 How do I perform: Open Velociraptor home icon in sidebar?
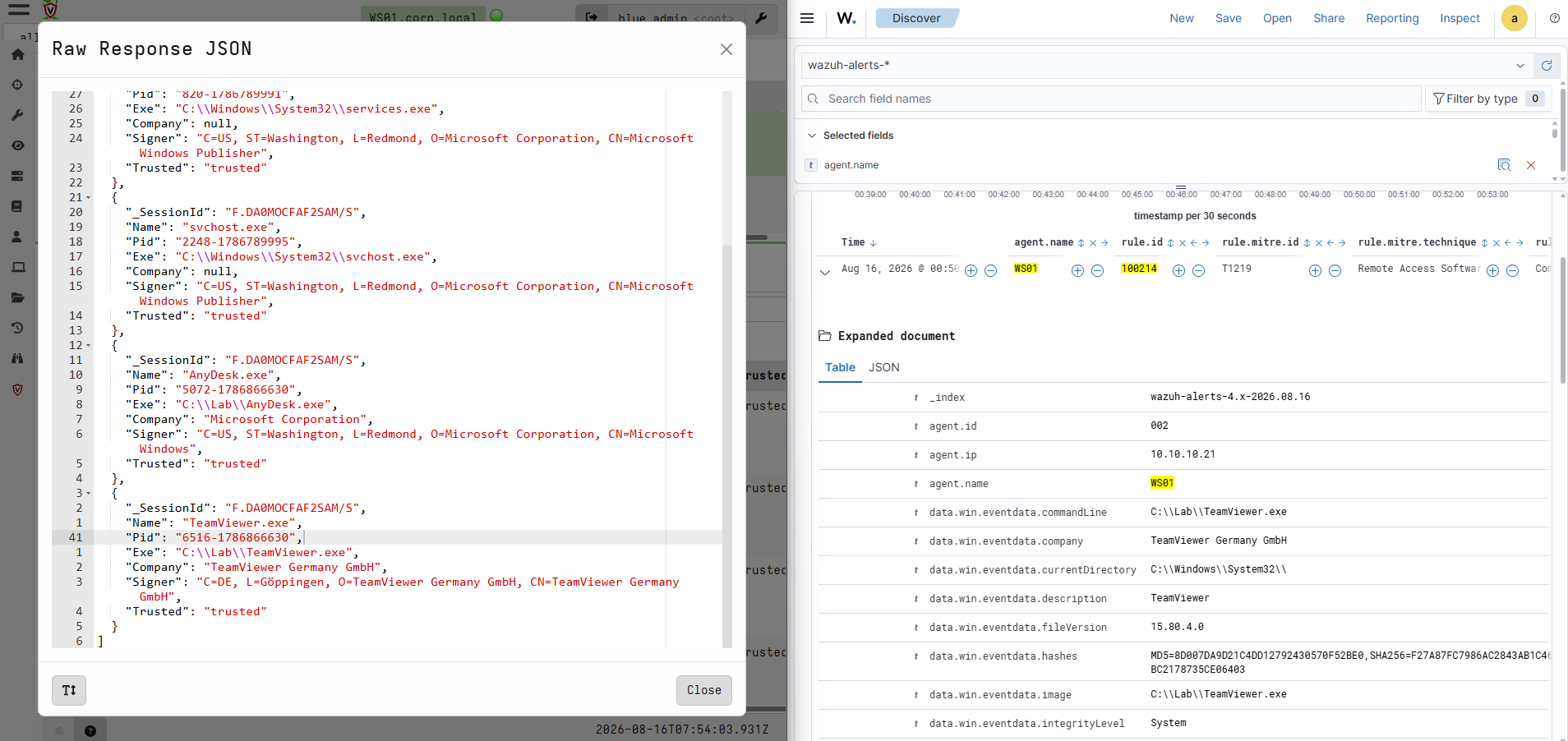pos(18,54)
